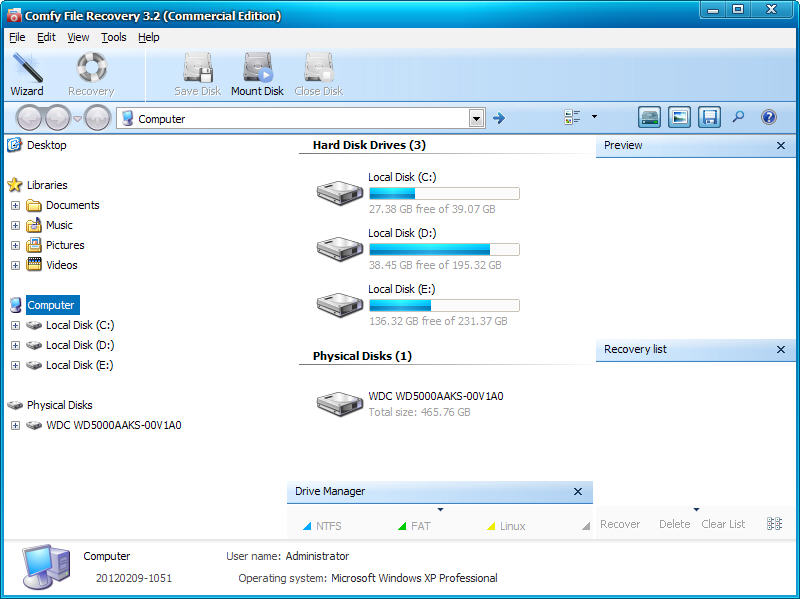Open the Tools menu
Image resolution: width=800 pixels, height=599 pixels.
[114, 37]
